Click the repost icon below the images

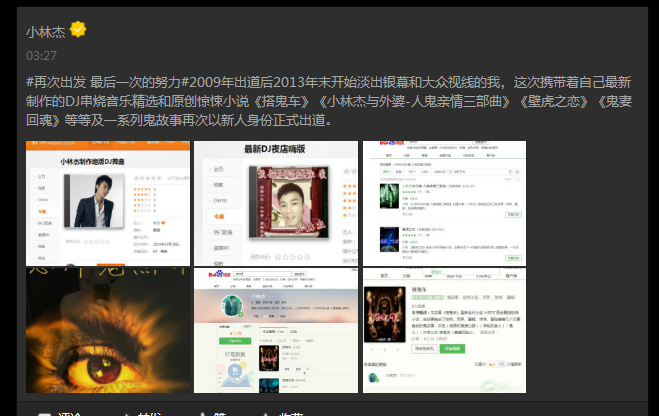[x=127, y=413]
